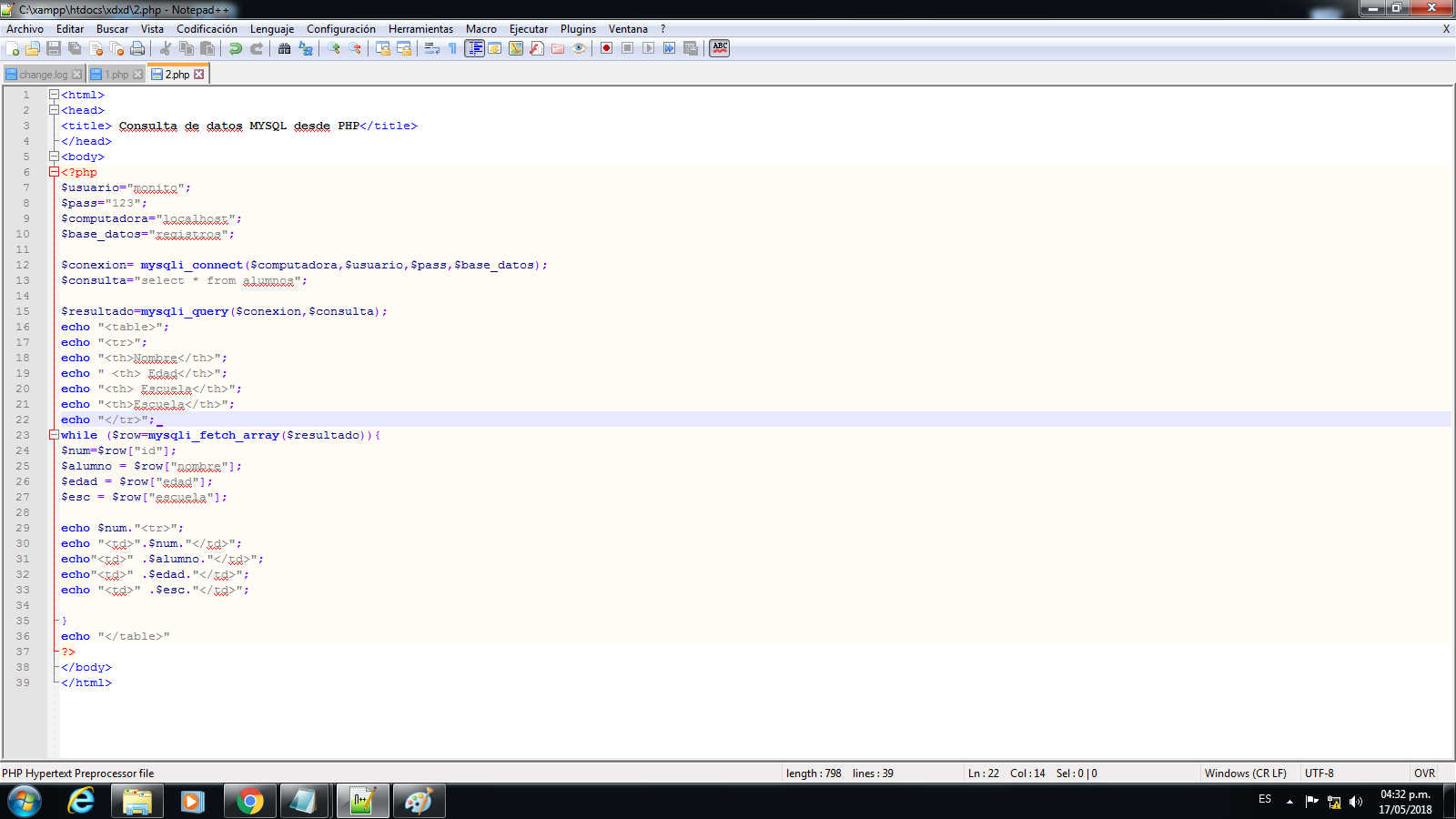
Task: Collapse the while loop fold at line 23
Action: pyautogui.click(x=54, y=435)
